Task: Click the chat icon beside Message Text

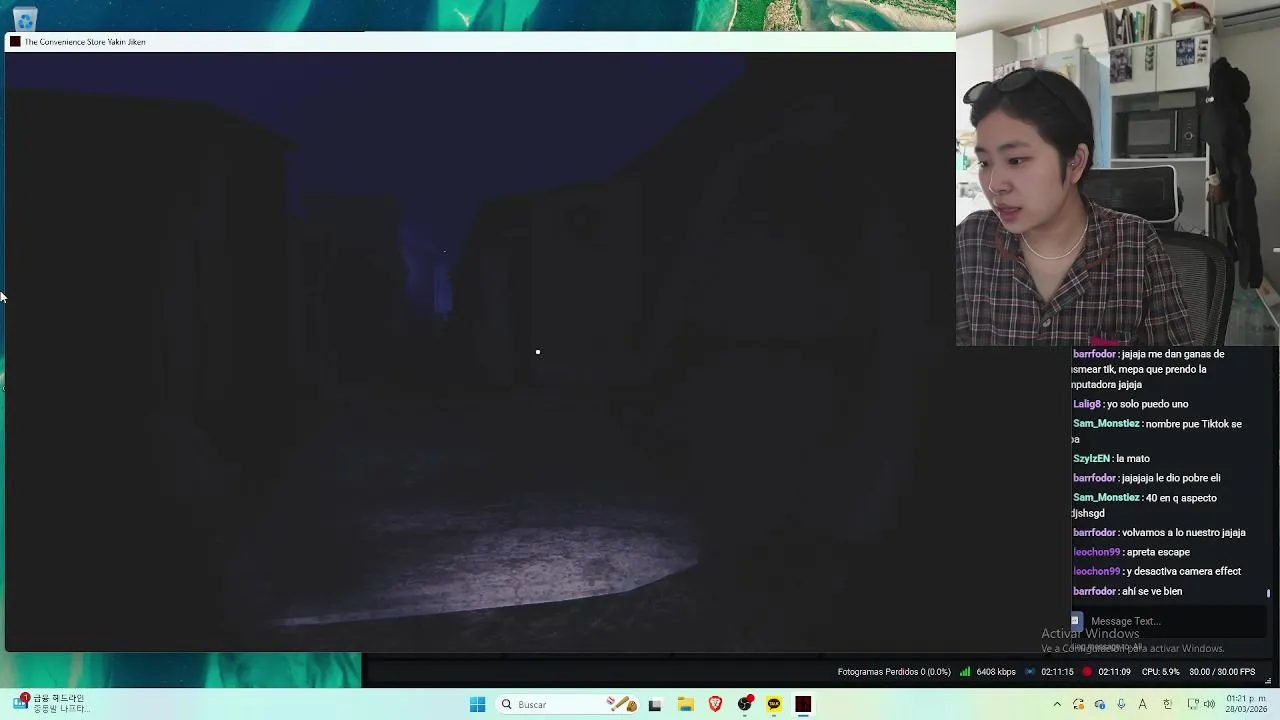Action: pos(1076,621)
